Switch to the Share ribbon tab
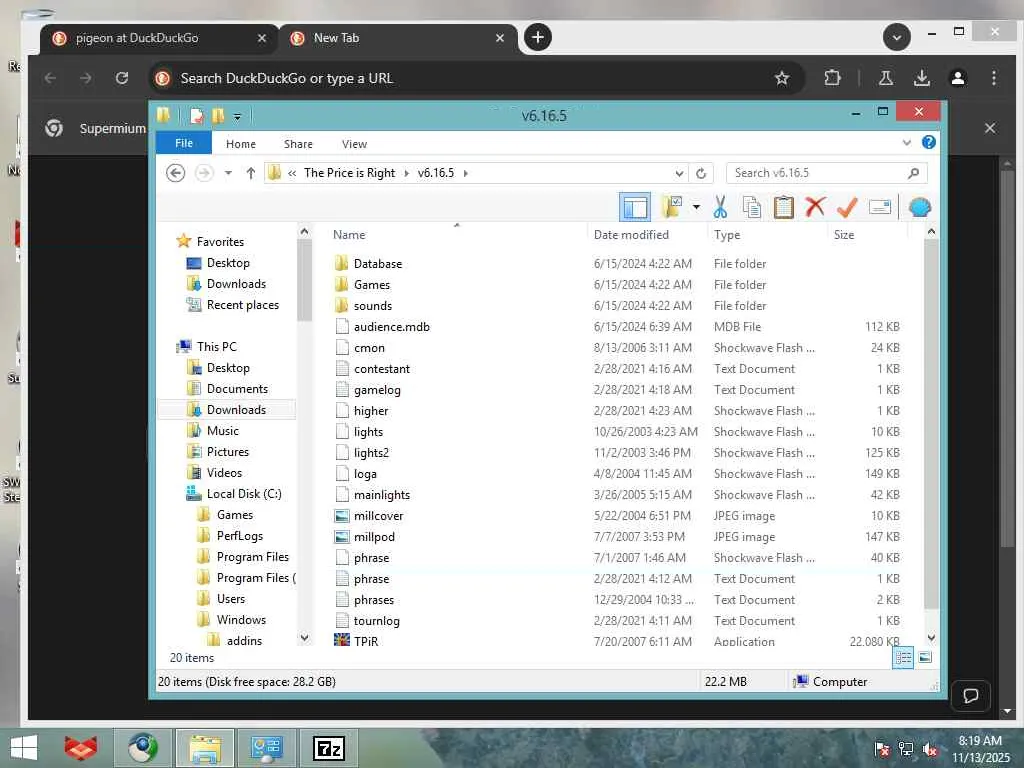 tap(298, 144)
